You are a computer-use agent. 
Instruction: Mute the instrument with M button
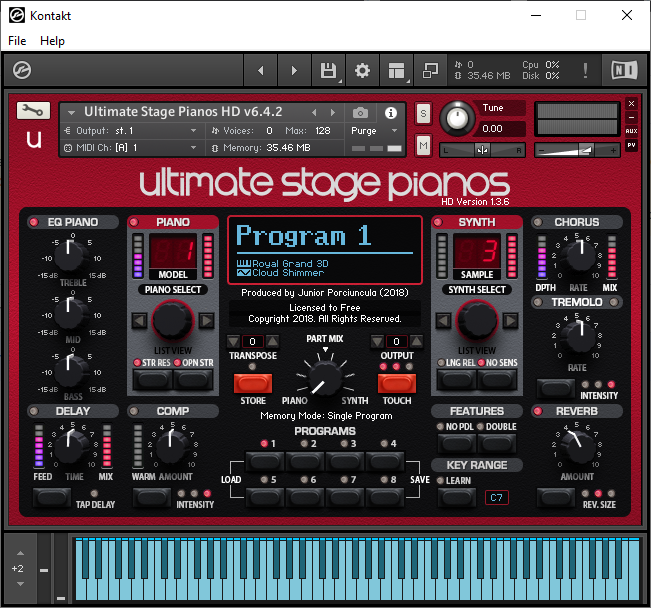tap(423, 145)
